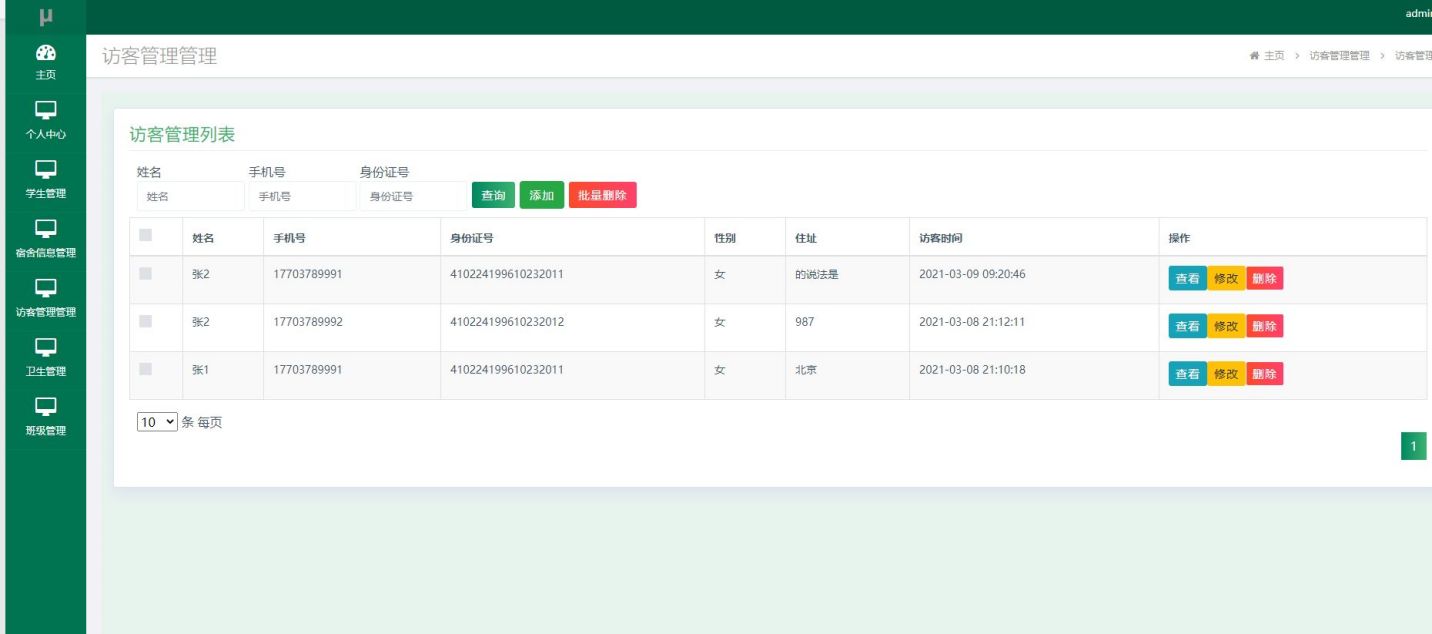Click the red 批量删除 button
The height and width of the screenshot is (634, 1432).
tap(602, 196)
